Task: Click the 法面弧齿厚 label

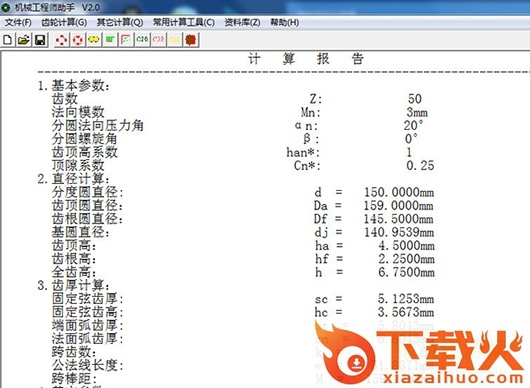Action: [x=88, y=339]
